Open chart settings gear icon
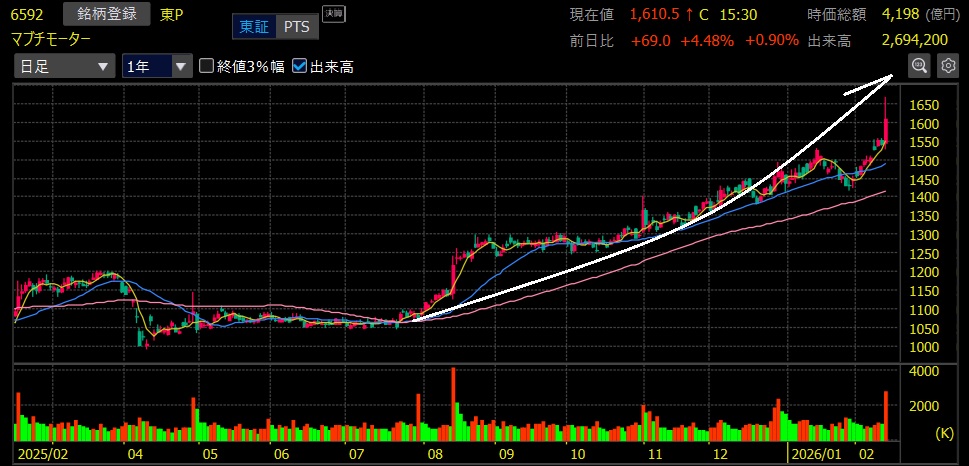Image resolution: width=969 pixels, height=466 pixels. pyautogui.click(x=946, y=66)
